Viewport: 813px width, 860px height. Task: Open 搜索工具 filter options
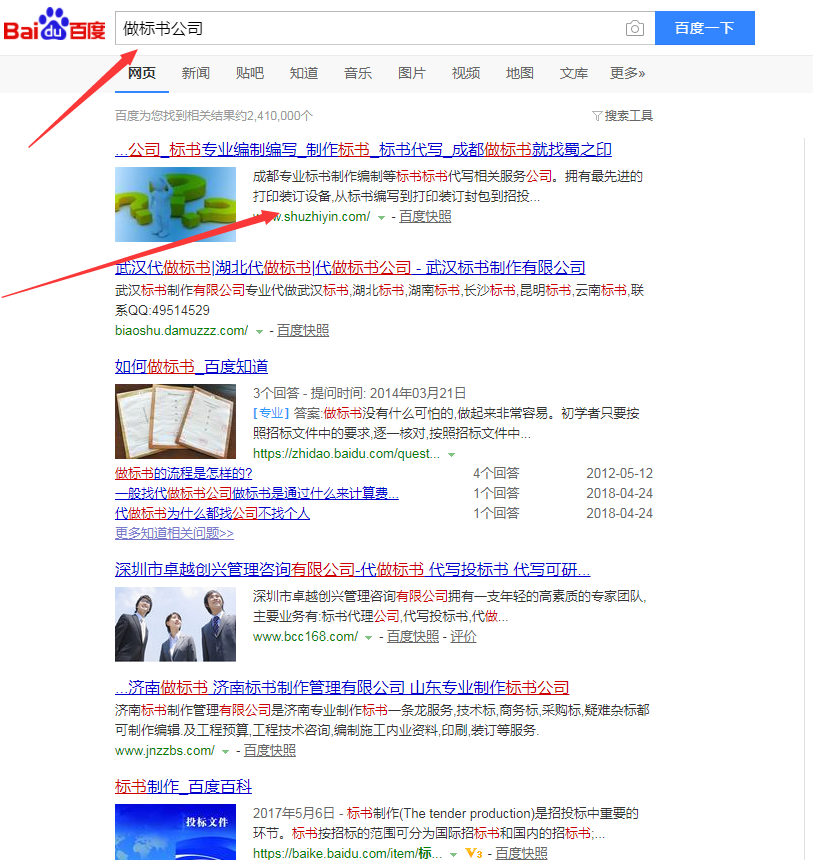coord(623,116)
